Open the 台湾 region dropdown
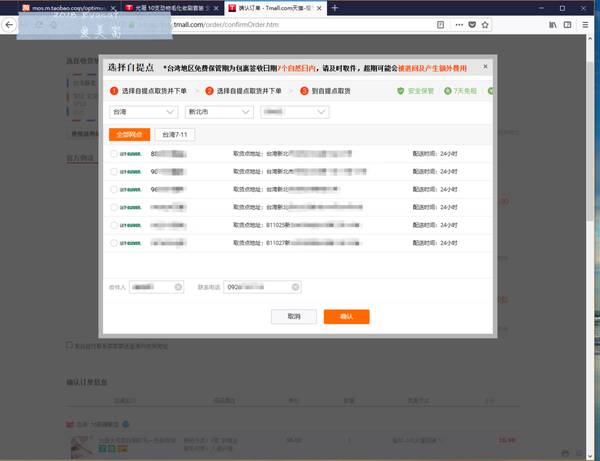600x461 pixels. pyautogui.click(x=143, y=112)
